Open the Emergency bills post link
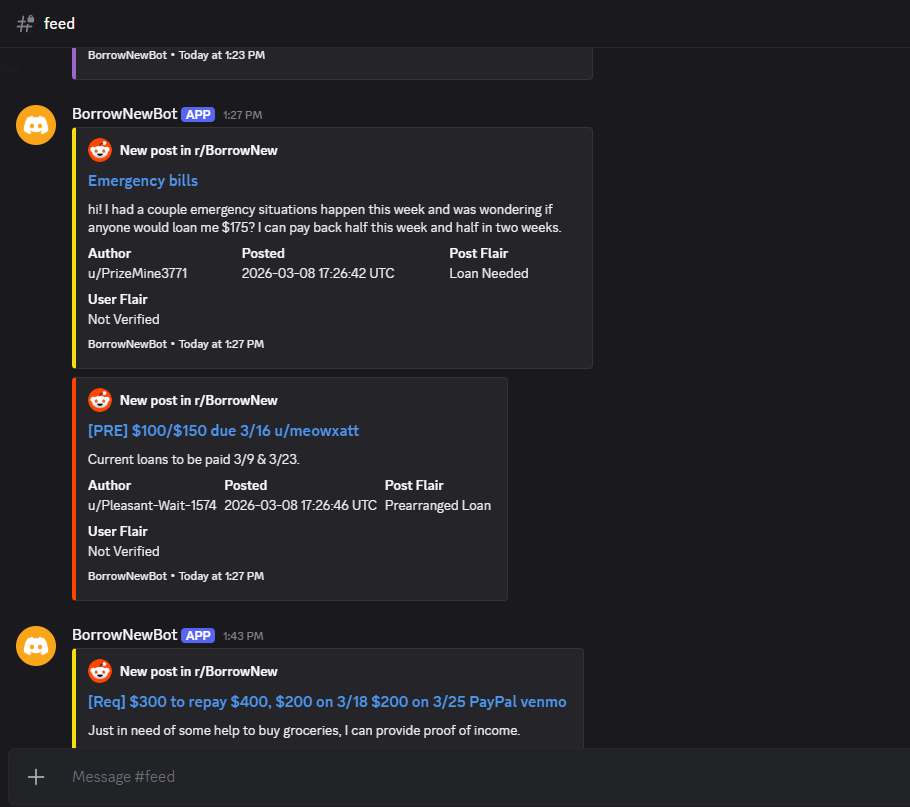This screenshot has width=910, height=807. coord(142,180)
